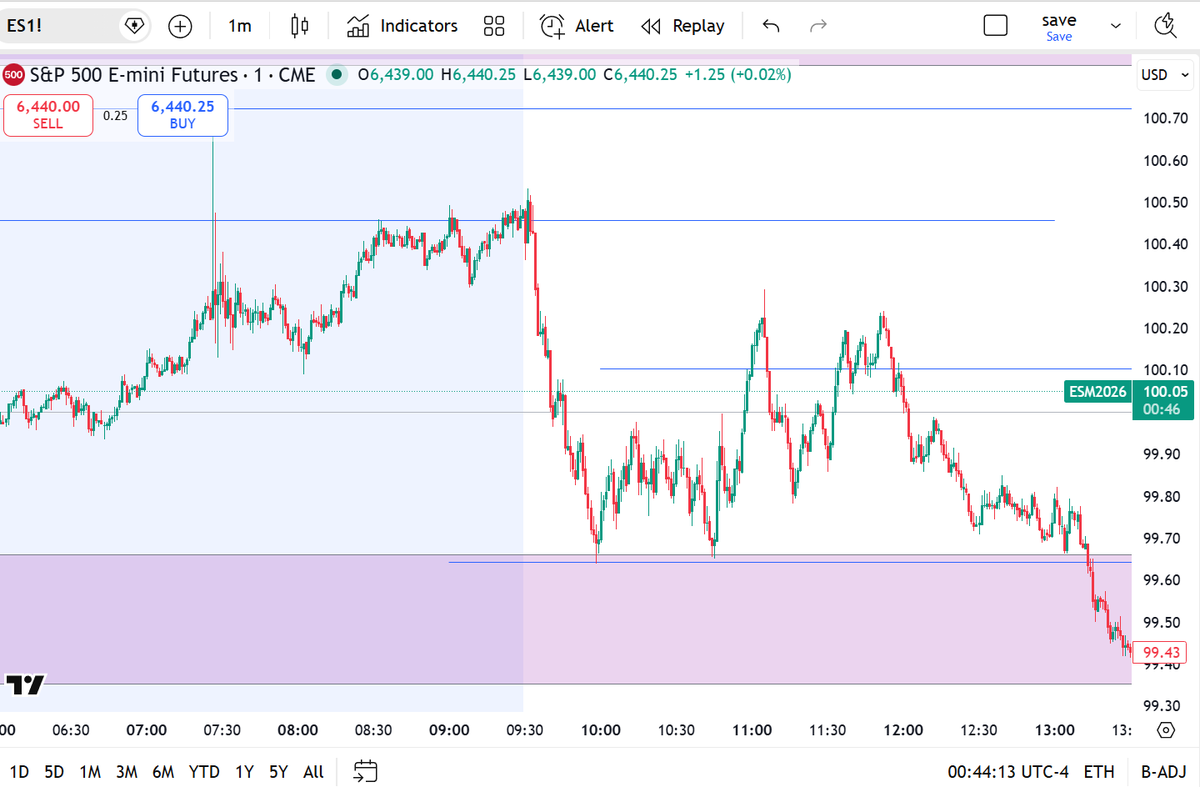The height and width of the screenshot is (787, 1200).
Task: Open the candlestick chart type selector
Action: pyautogui.click(x=299, y=26)
